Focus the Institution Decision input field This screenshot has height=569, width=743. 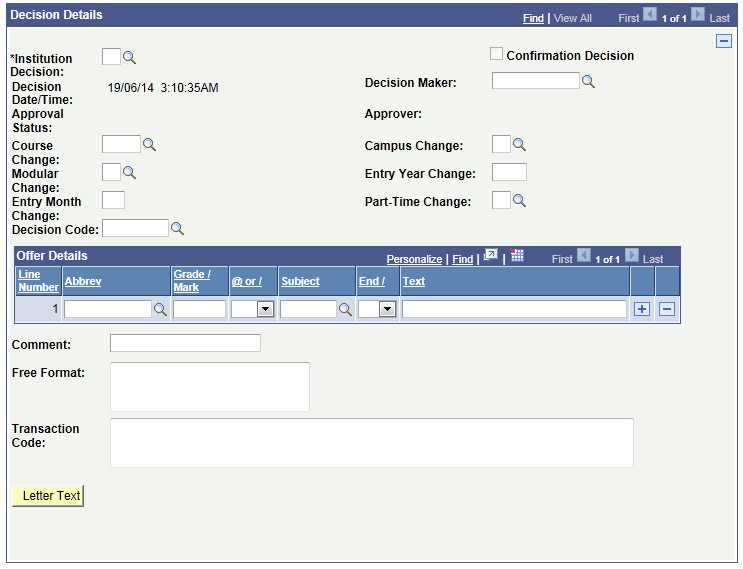pyautogui.click(x=111, y=57)
